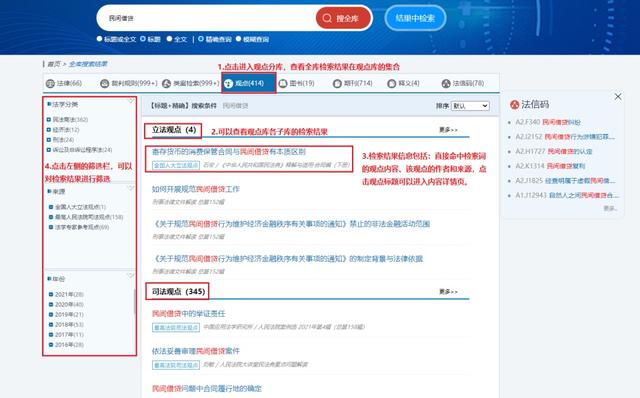This screenshot has width=640, height=398.
Task: Click the 搜全库 search button
Action: (343, 18)
